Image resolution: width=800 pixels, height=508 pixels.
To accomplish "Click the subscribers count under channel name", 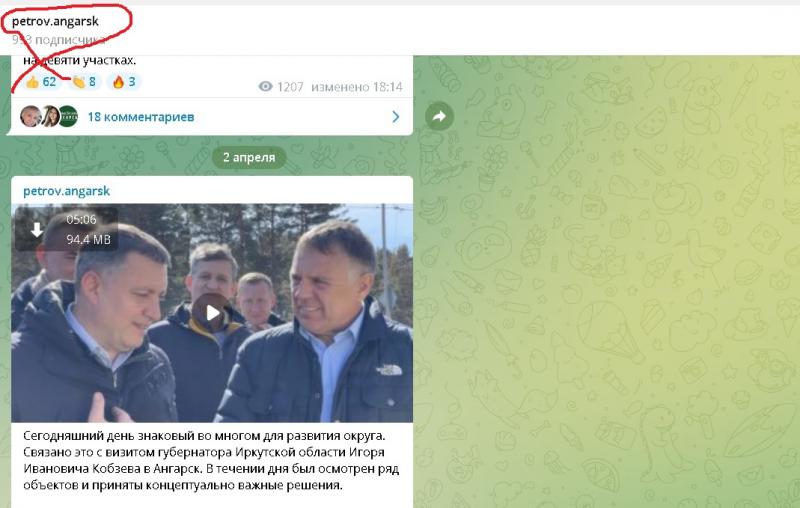I will (x=59, y=40).
